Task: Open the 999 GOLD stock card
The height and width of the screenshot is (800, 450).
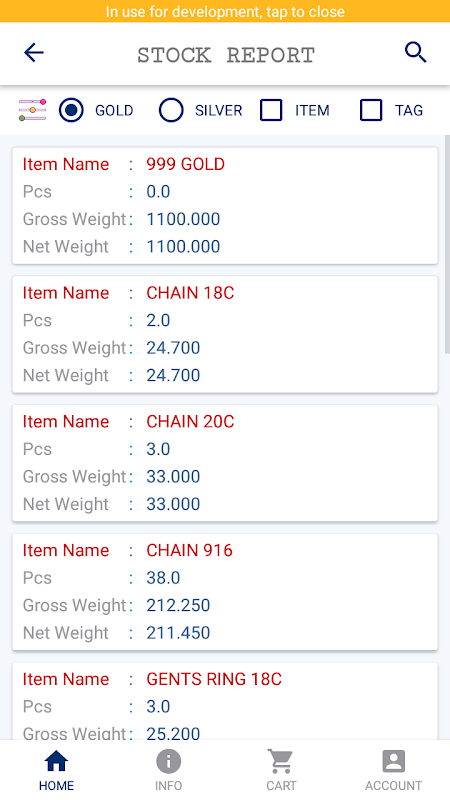Action: pyautogui.click(x=225, y=206)
